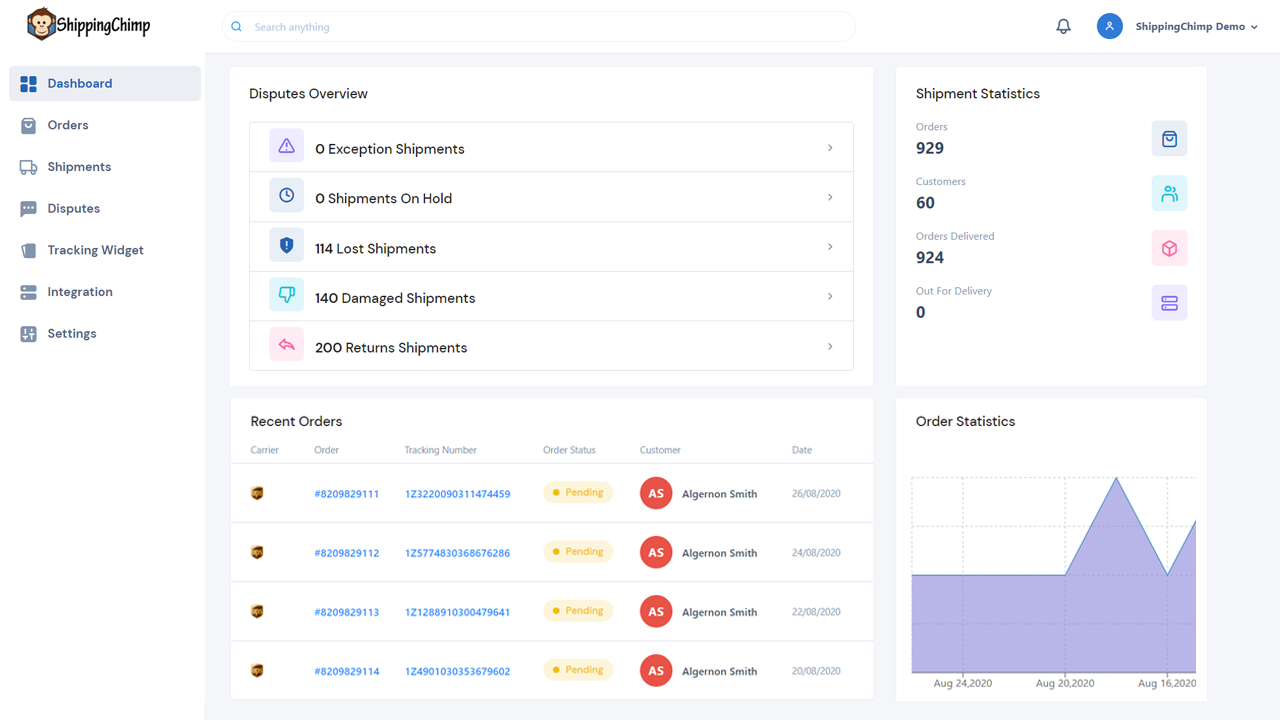Image resolution: width=1280 pixels, height=720 pixels.
Task: Click Pending status badge for order #8209829114
Action: pos(578,669)
